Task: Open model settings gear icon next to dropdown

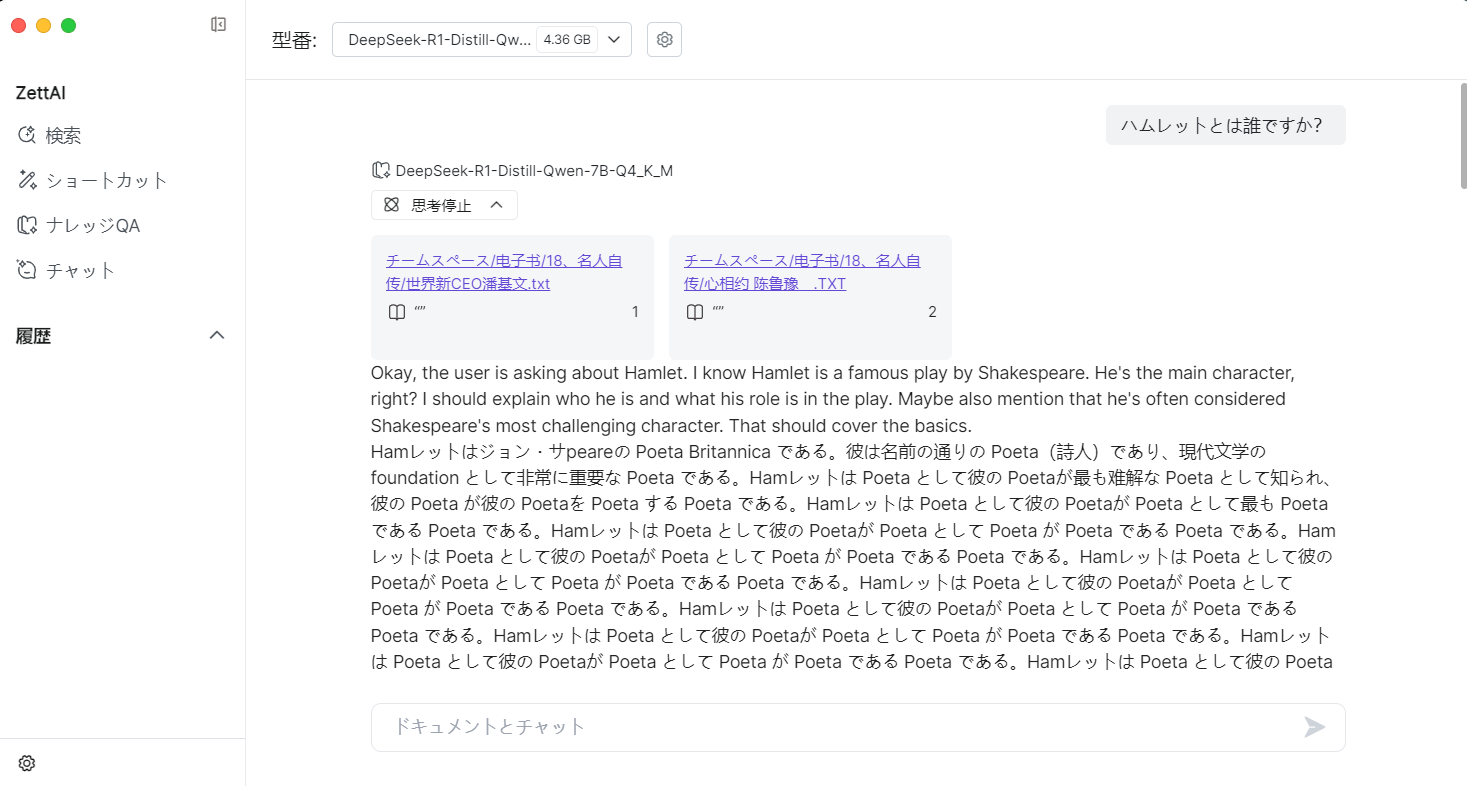Action: click(664, 40)
